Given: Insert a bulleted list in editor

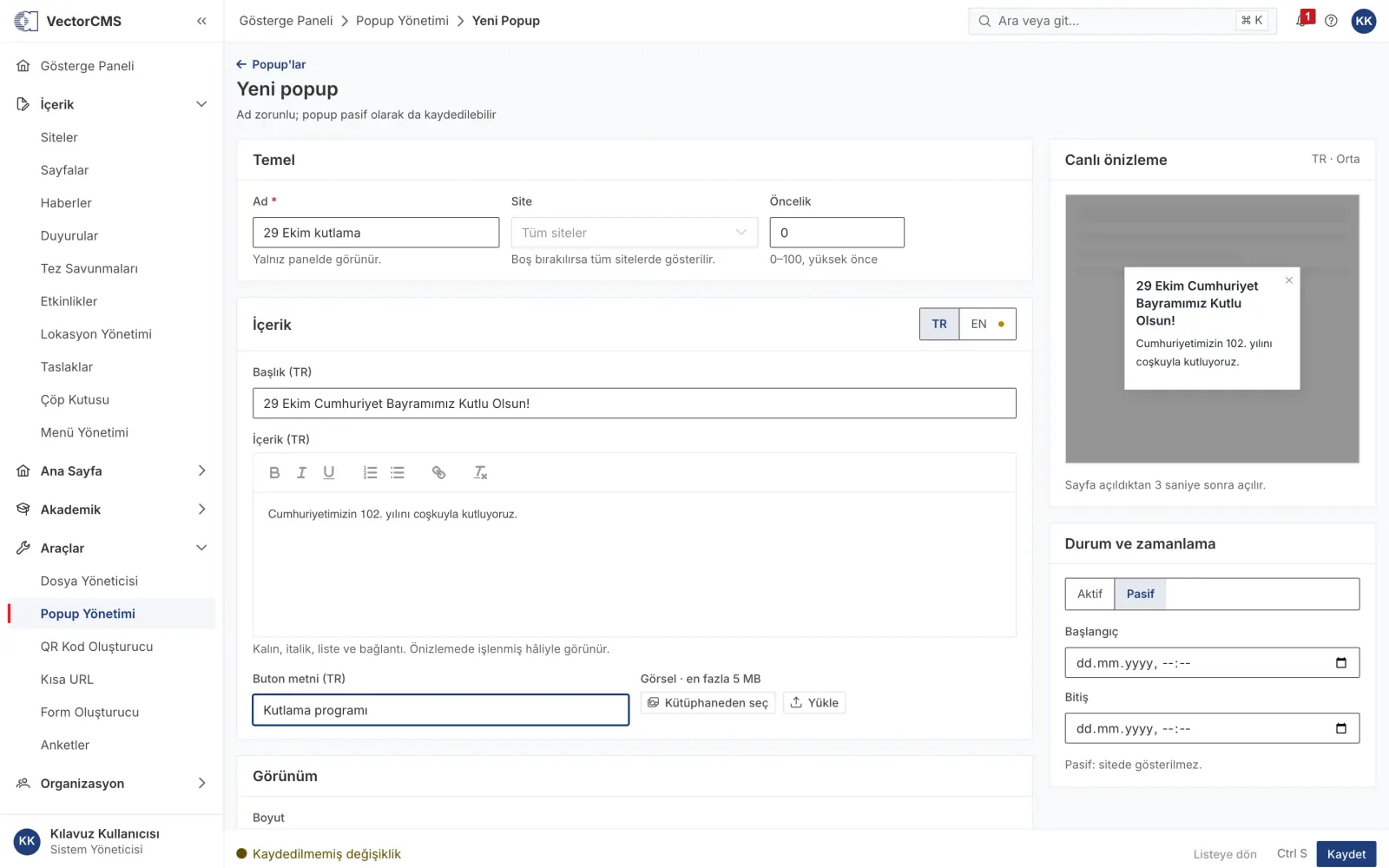Looking at the screenshot, I should click(x=398, y=473).
